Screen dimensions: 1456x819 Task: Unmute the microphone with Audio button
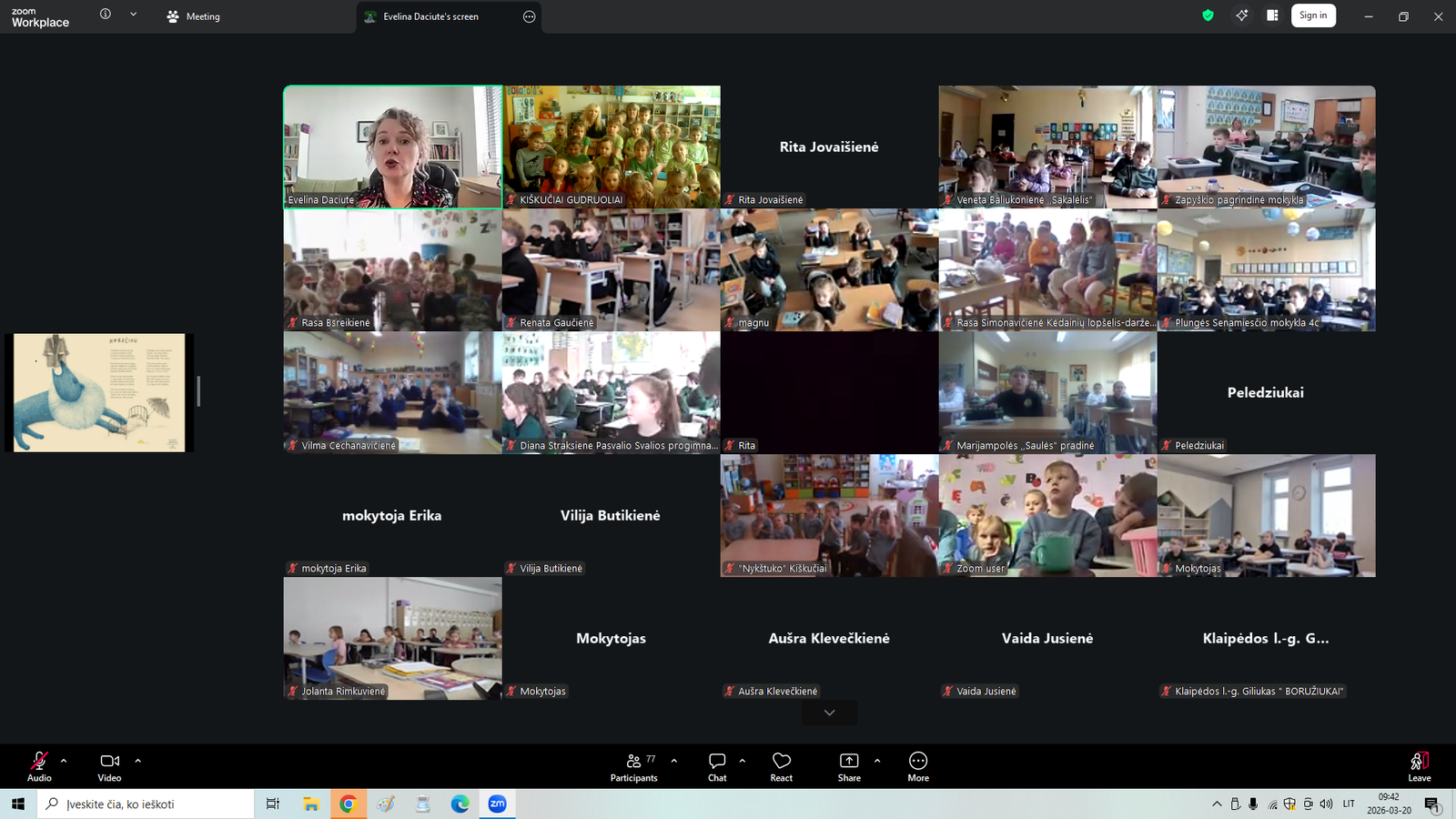pos(39,766)
